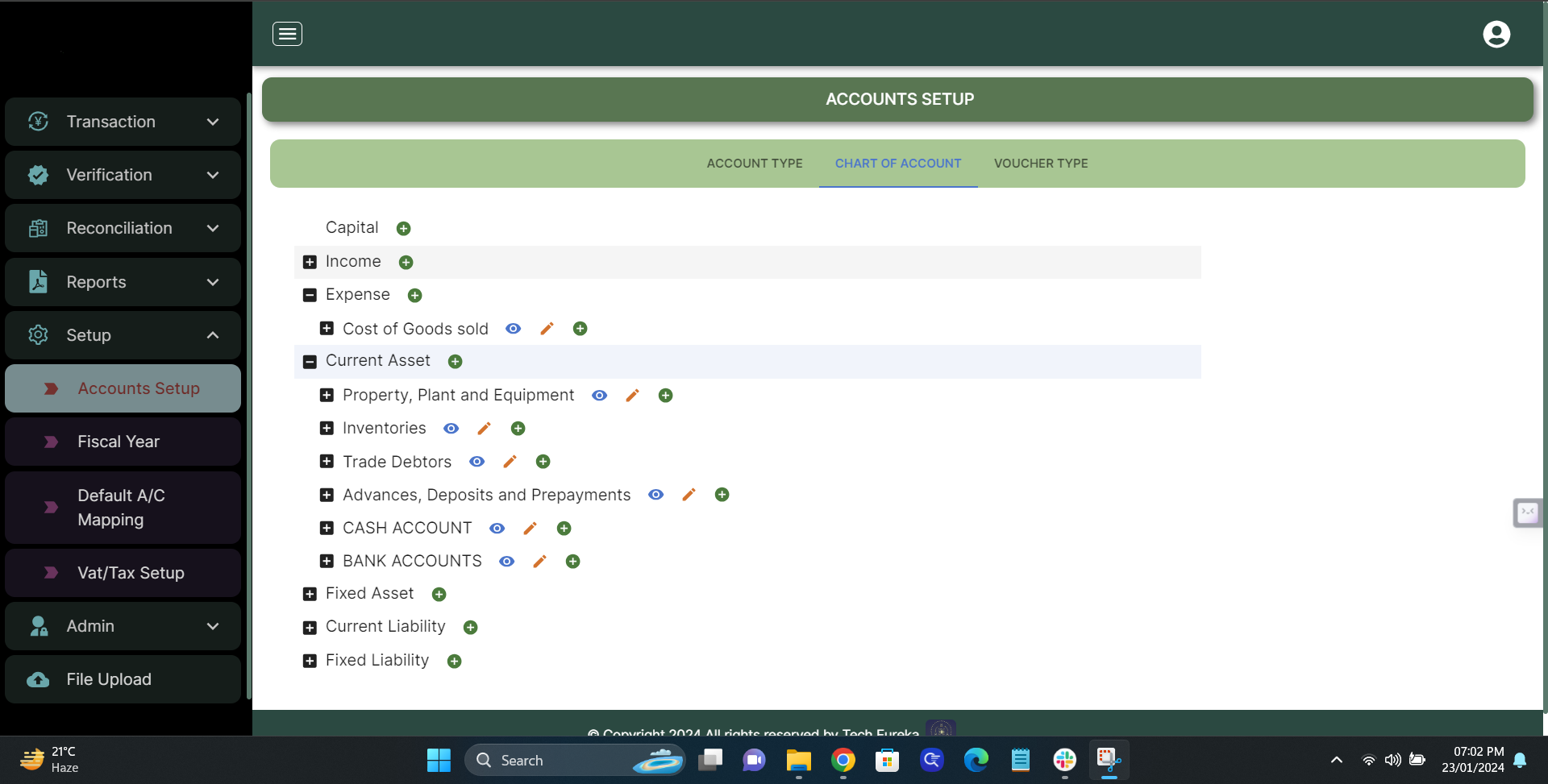The width and height of the screenshot is (1548, 784).
Task: Click the add icon next to Income
Action: 406,263
